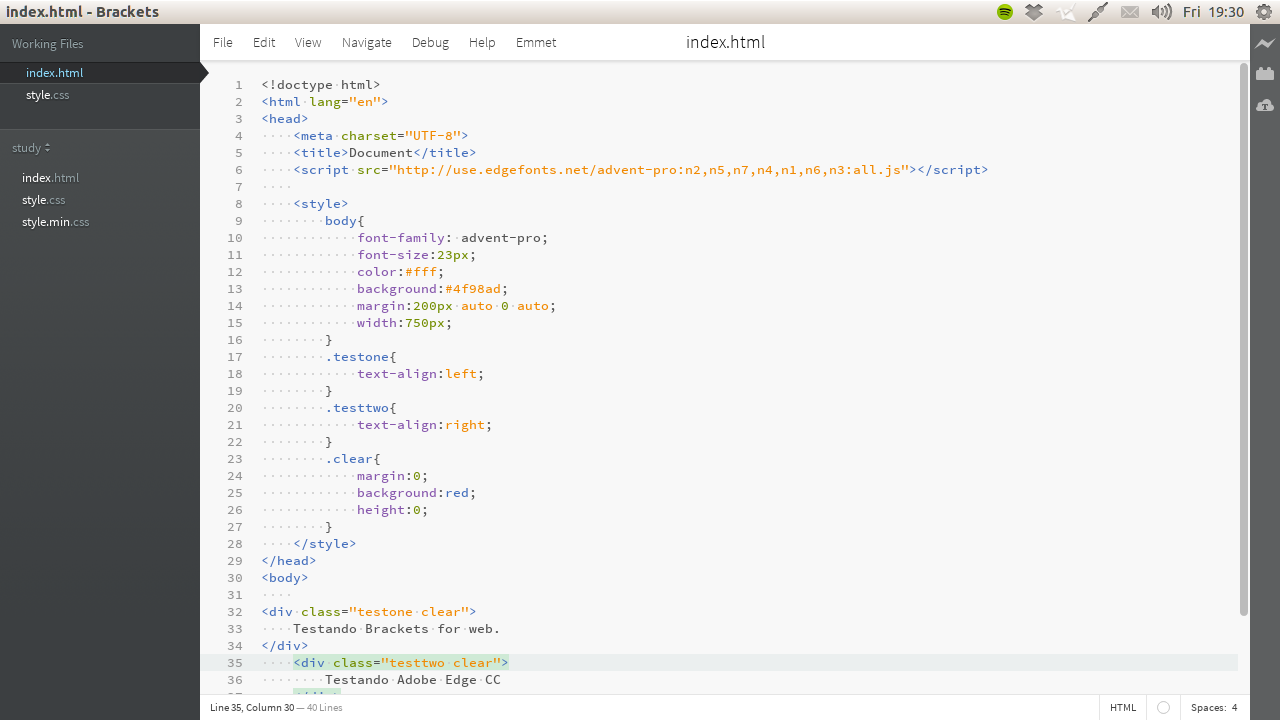Click the linting status circle indicator
The image size is (1280, 720).
[x=1163, y=707]
